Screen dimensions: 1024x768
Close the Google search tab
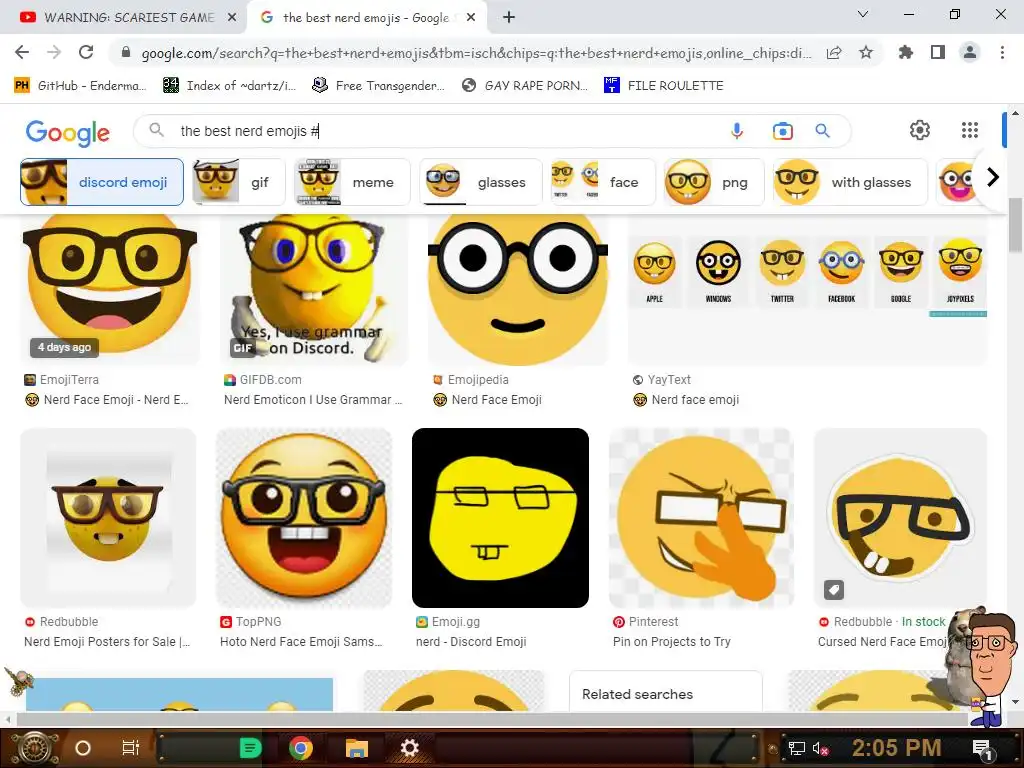pos(472,18)
